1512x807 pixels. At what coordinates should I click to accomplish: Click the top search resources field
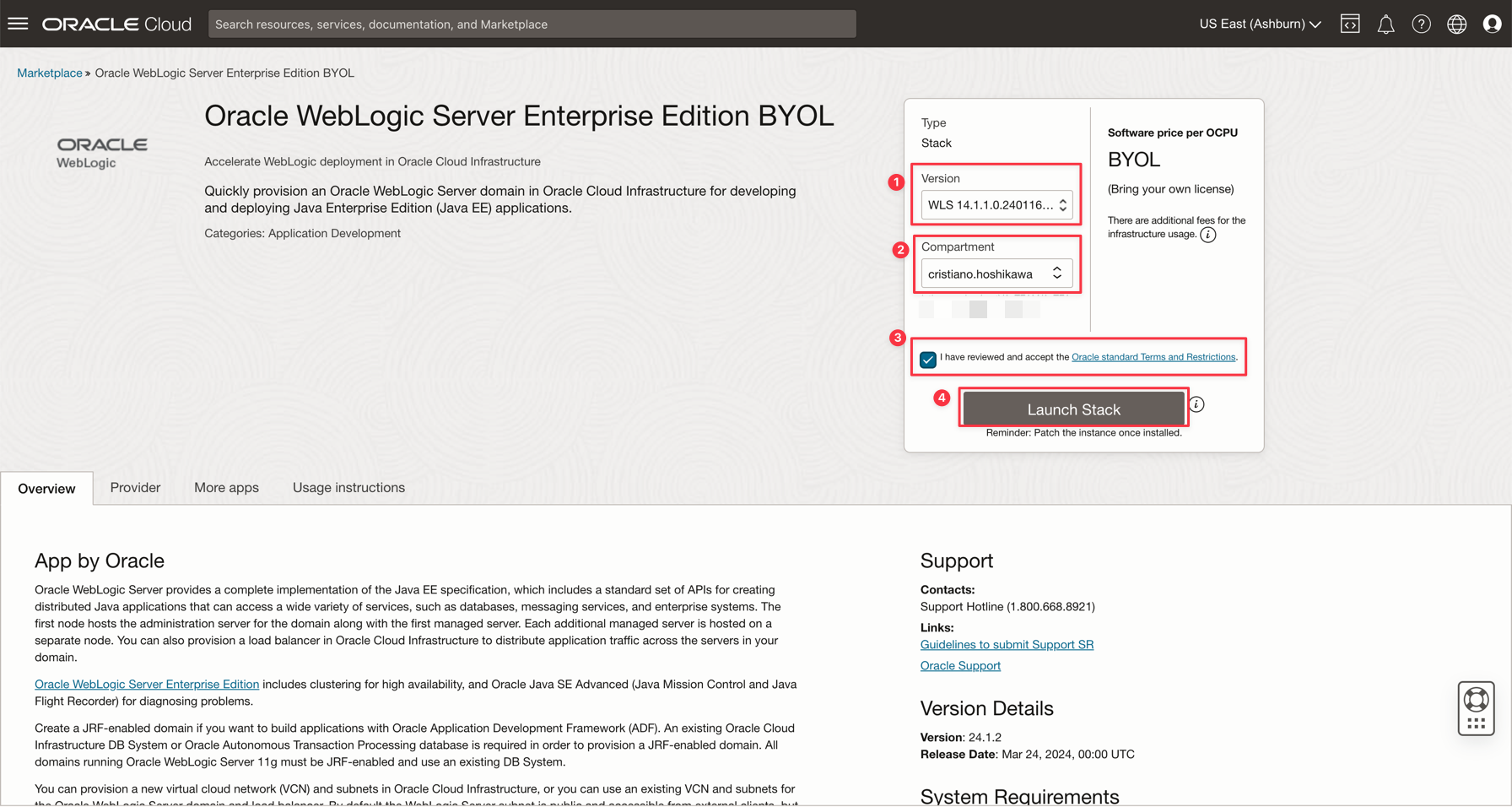[x=532, y=24]
